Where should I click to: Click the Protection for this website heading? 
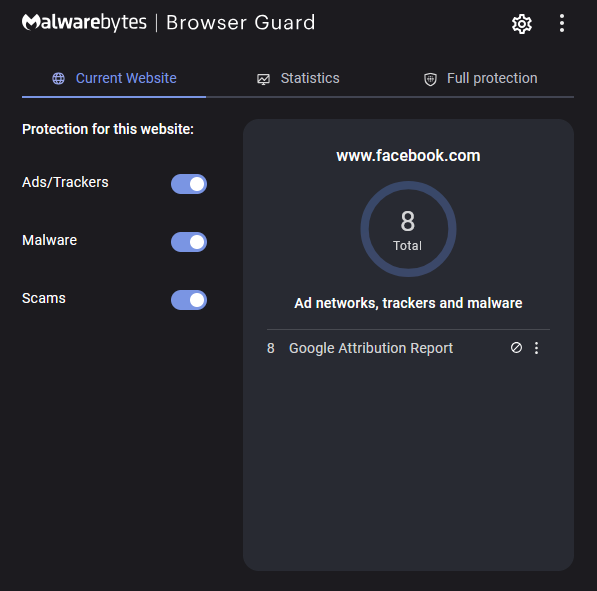coord(108,129)
